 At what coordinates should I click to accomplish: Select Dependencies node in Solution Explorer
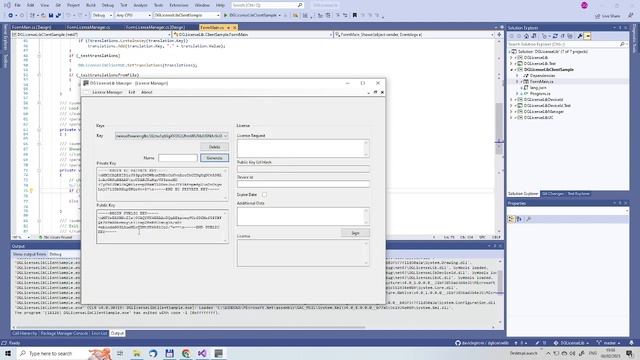(x=542, y=76)
